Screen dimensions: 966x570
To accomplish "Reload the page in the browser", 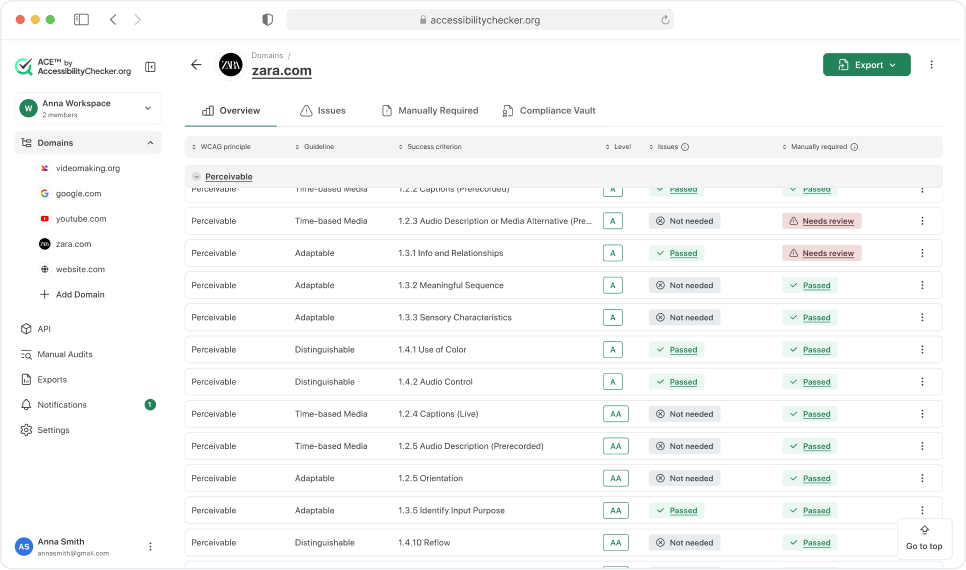I will pyautogui.click(x=665, y=20).
